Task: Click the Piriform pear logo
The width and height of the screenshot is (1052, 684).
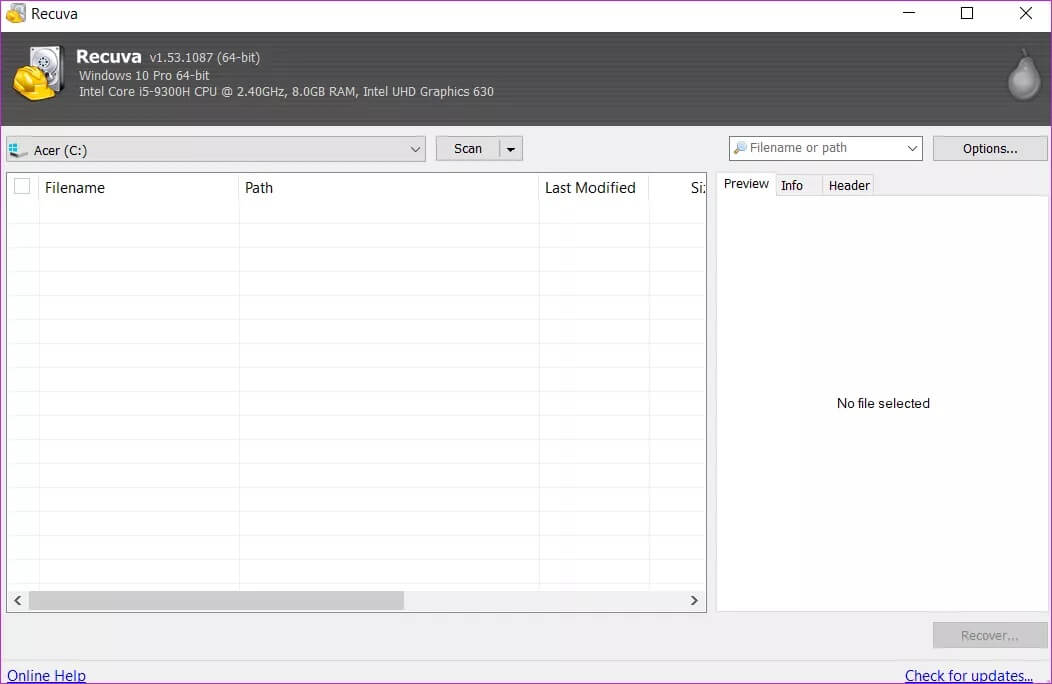Action: click(x=1024, y=75)
